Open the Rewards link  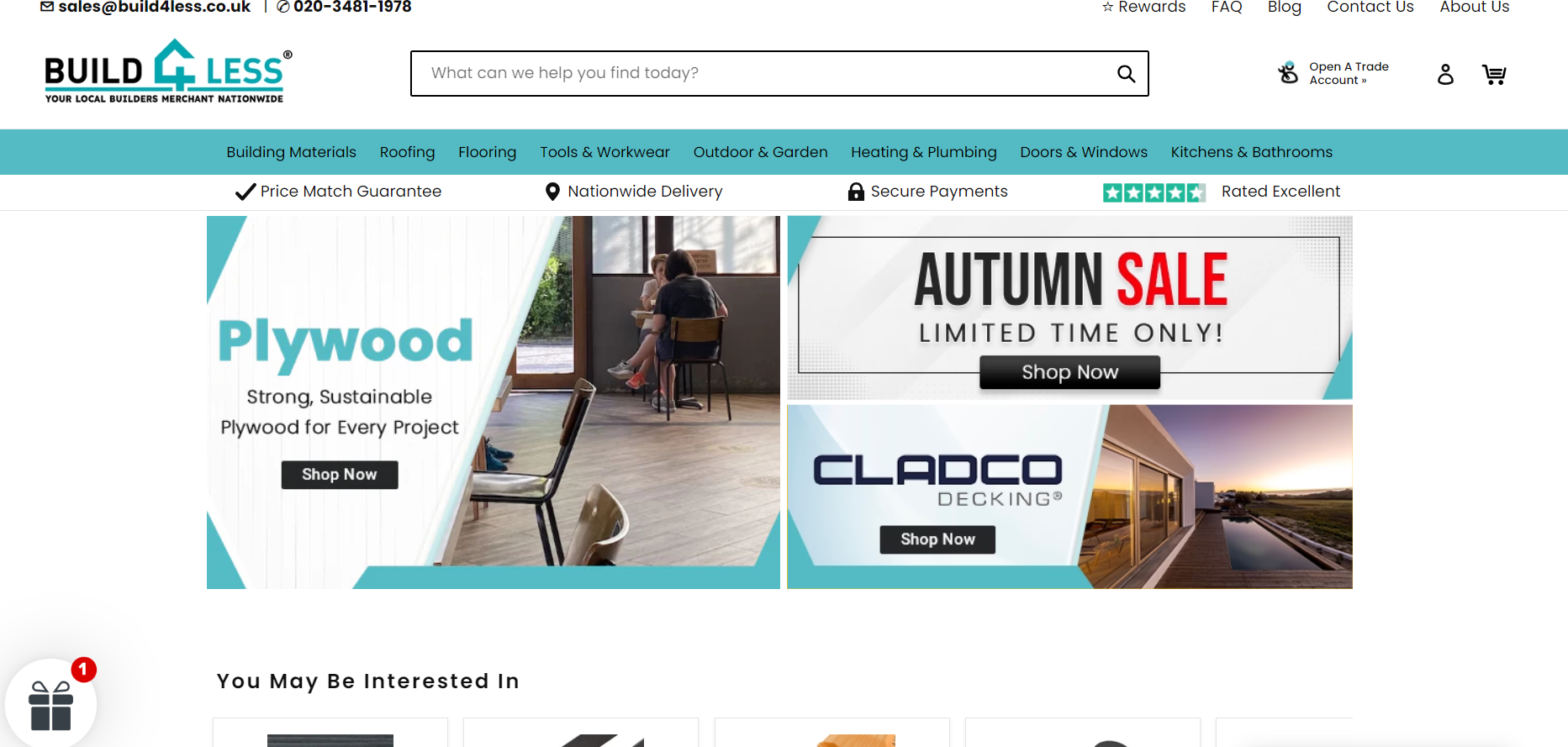tap(1143, 7)
